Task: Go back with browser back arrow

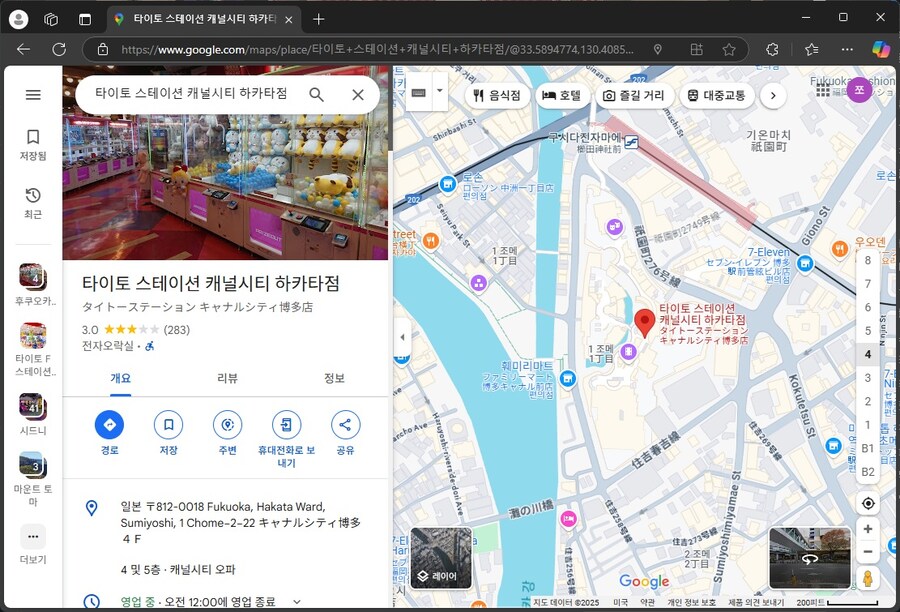Action: tap(24, 49)
